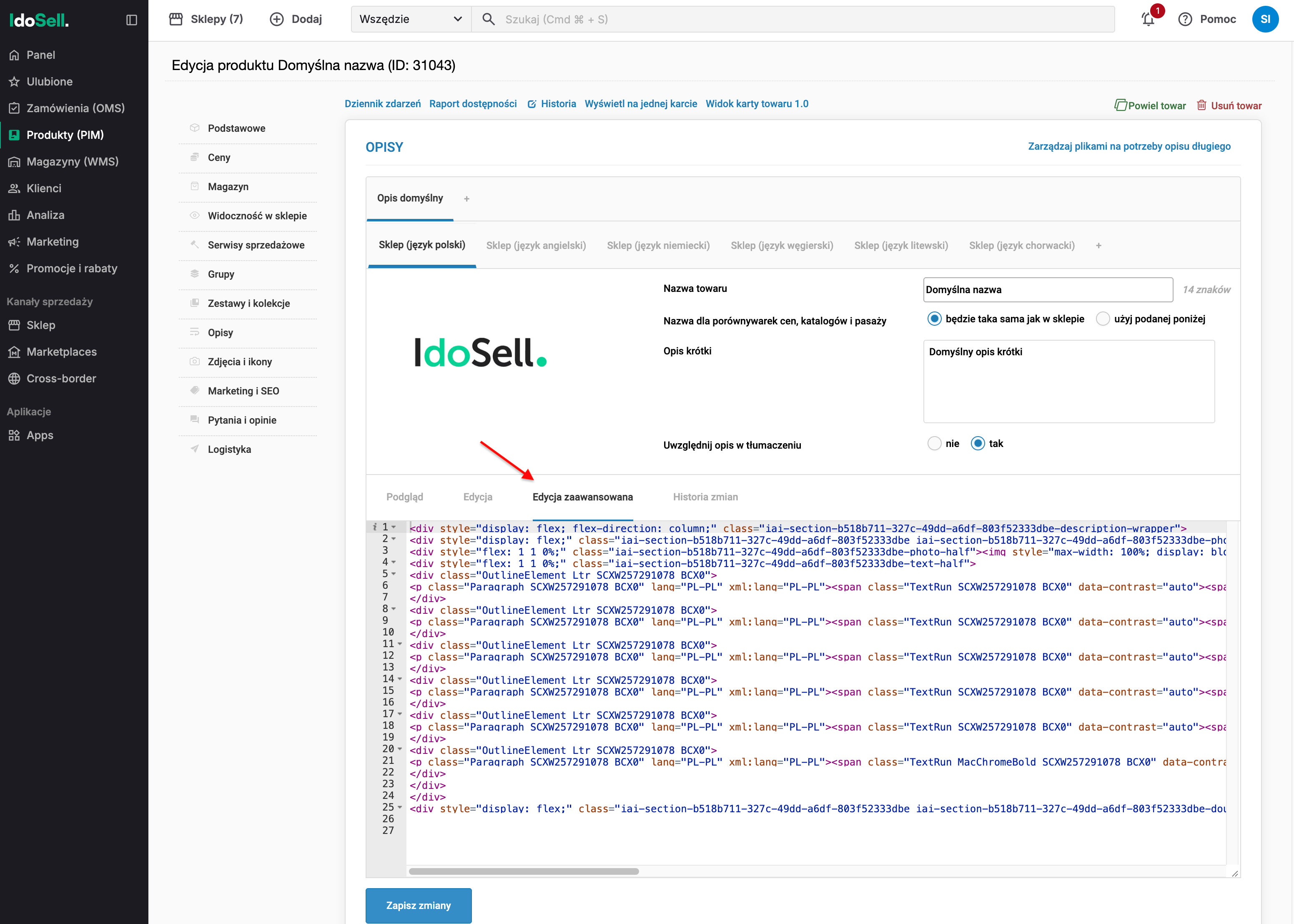Open Dziennik zdarzeń link
Screen dimensions: 1294x924
pyautogui.click(x=383, y=103)
